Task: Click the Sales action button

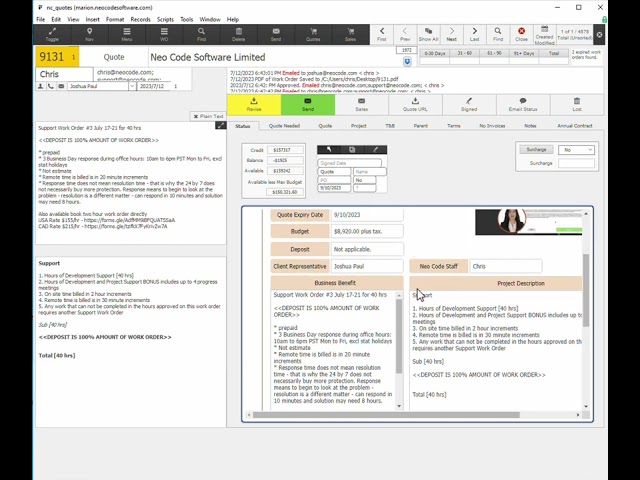Action: pyautogui.click(x=362, y=105)
